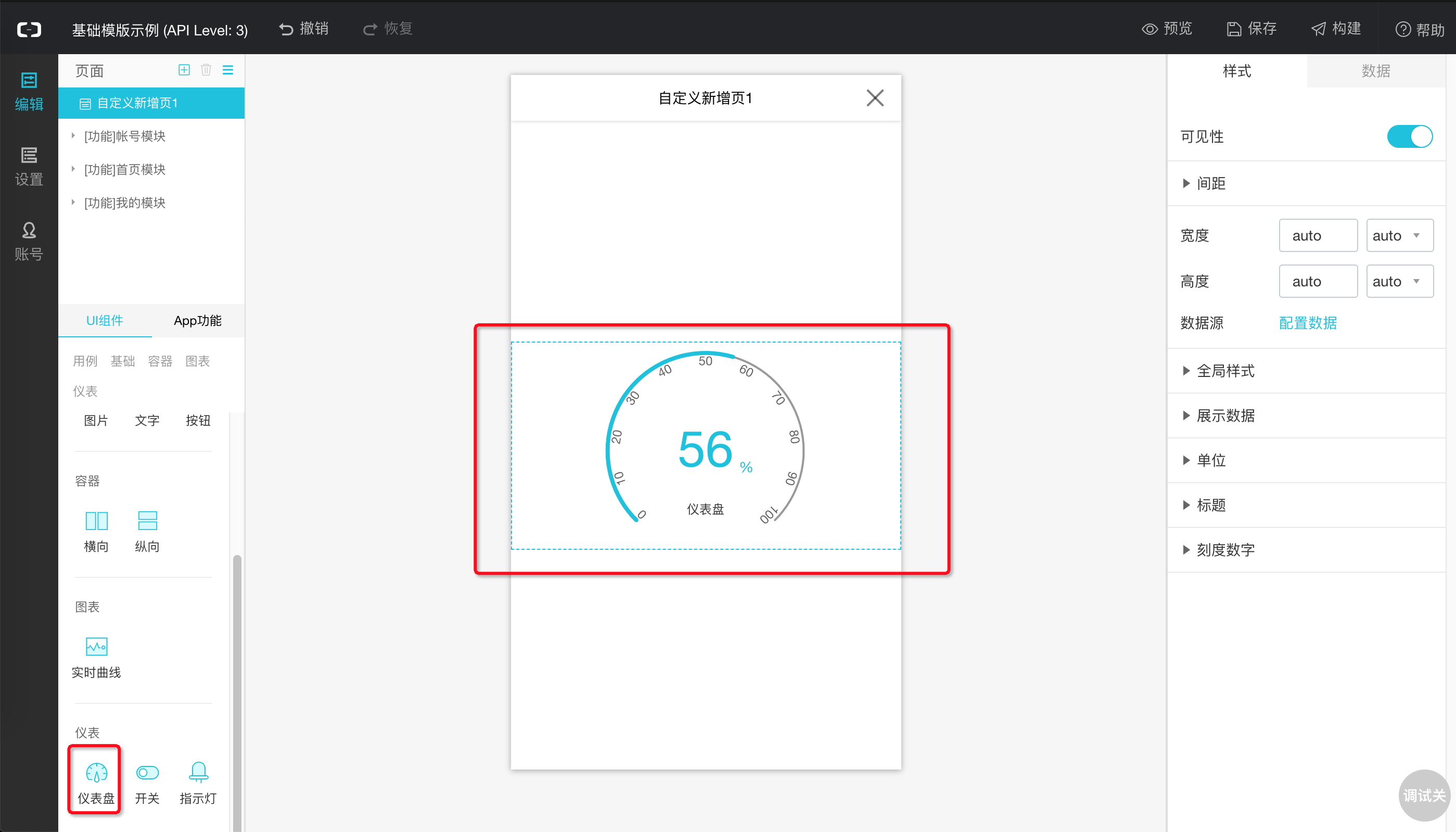Image resolution: width=1456 pixels, height=832 pixels.
Task: Select the 文字 text component
Action: click(x=147, y=421)
